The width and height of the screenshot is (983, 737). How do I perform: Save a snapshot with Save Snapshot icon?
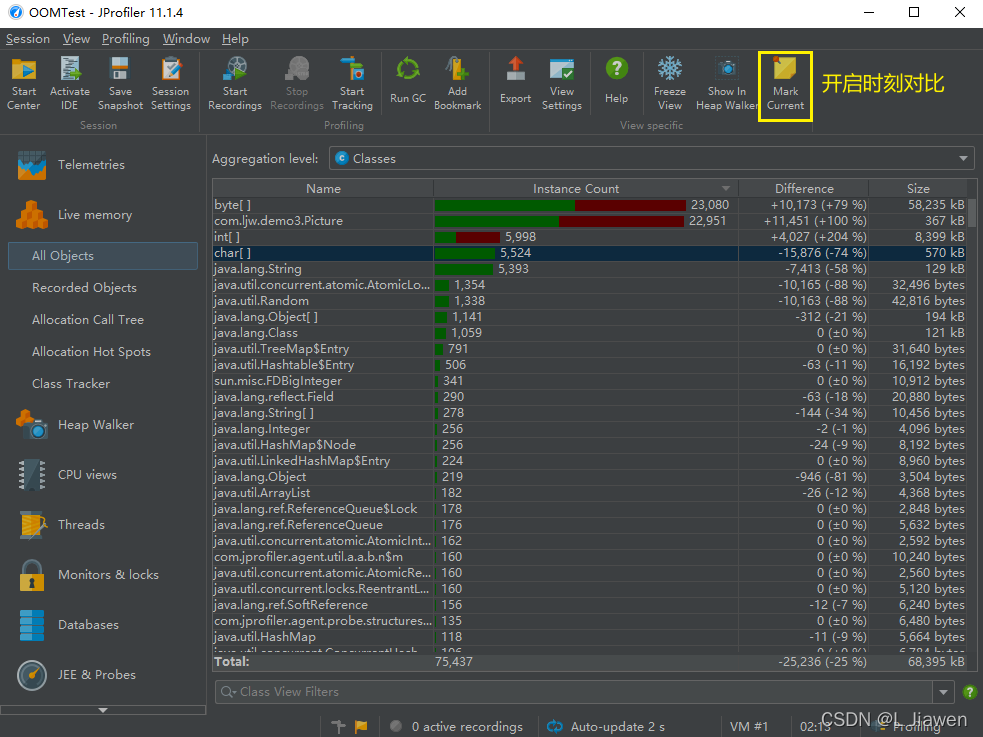(120, 83)
